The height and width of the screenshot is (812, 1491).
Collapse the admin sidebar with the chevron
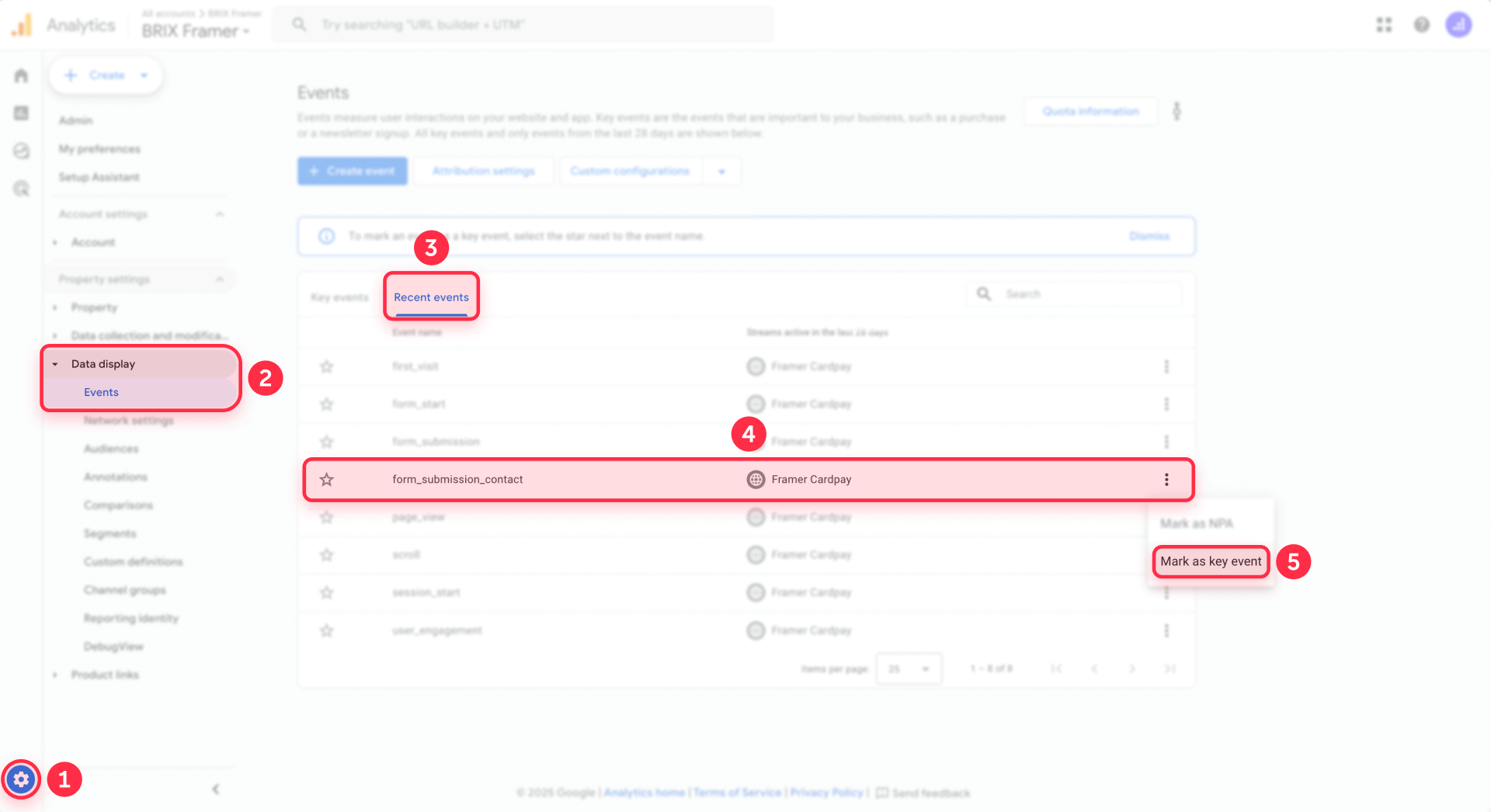[215, 789]
